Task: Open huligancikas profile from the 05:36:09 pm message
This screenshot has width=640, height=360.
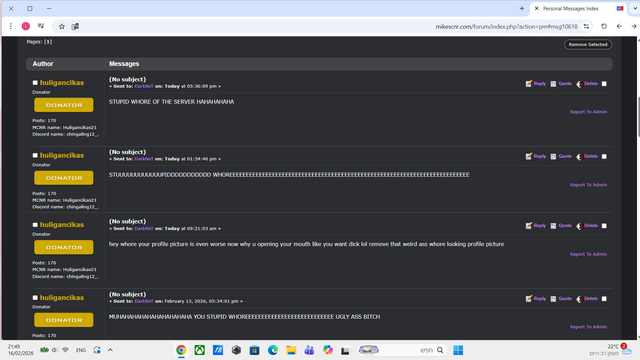Action: pos(62,83)
